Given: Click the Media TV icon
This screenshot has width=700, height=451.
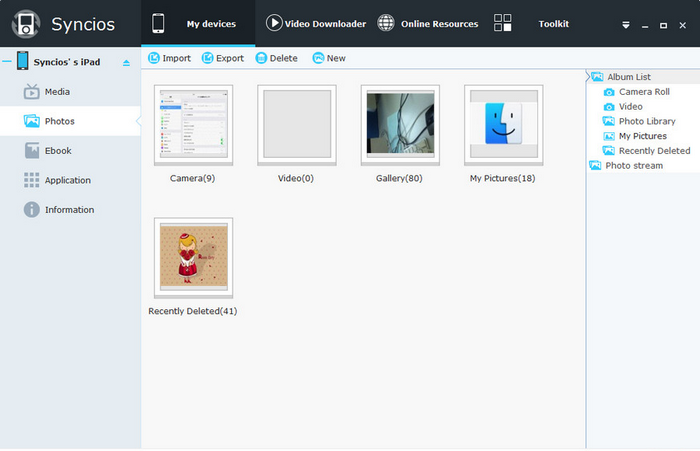Looking at the screenshot, I should click(x=32, y=92).
